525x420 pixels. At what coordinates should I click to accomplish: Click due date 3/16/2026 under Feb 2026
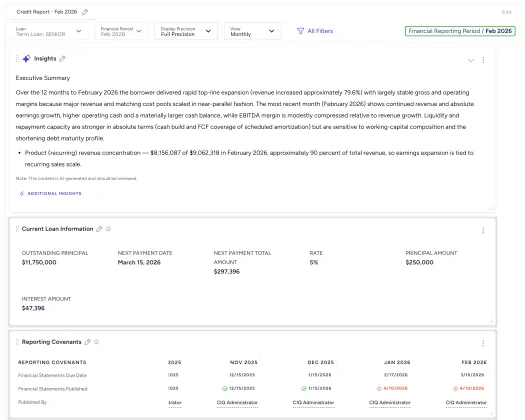point(472,375)
